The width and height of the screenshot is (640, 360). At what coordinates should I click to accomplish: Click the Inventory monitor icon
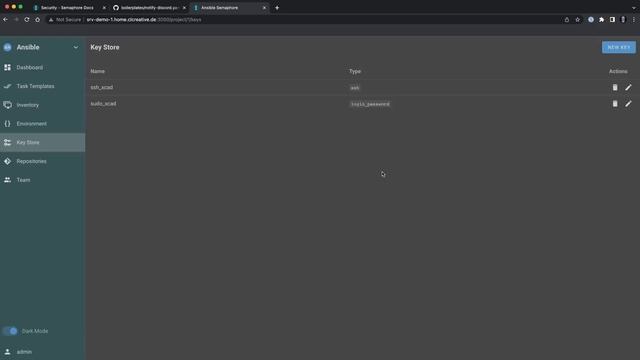7,105
